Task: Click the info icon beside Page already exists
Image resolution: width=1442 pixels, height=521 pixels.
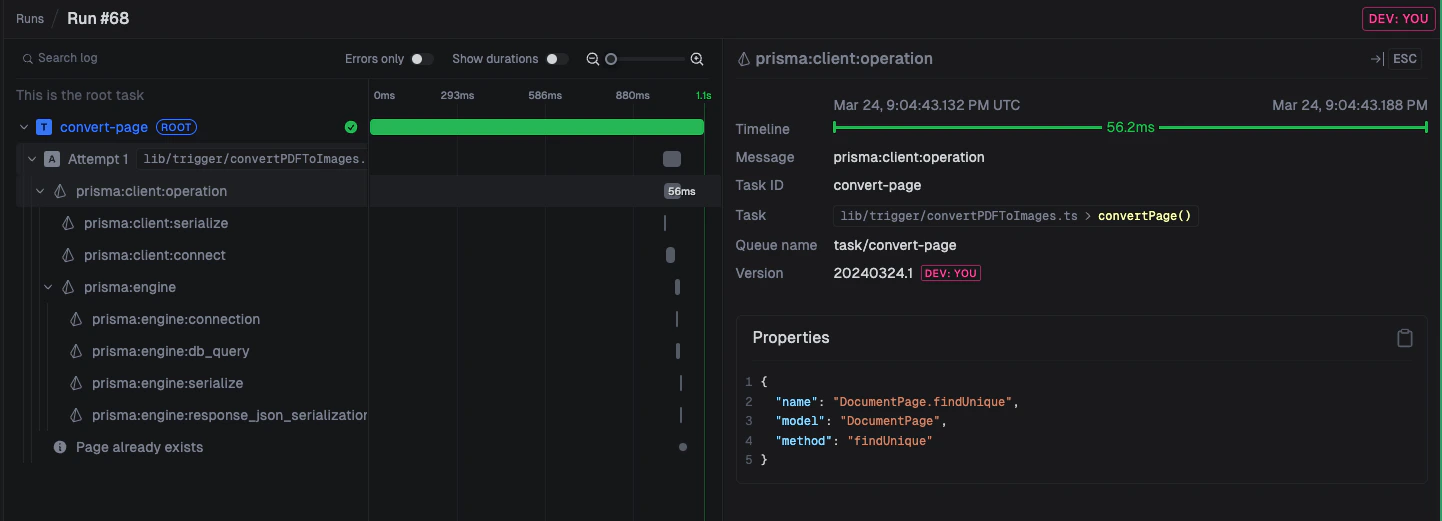Action: (60, 447)
